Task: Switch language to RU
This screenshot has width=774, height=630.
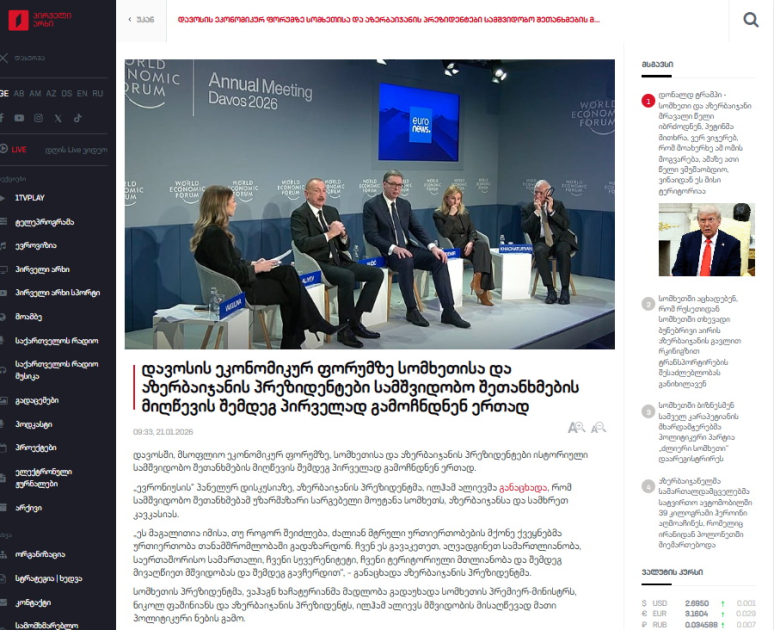Action: (x=98, y=93)
